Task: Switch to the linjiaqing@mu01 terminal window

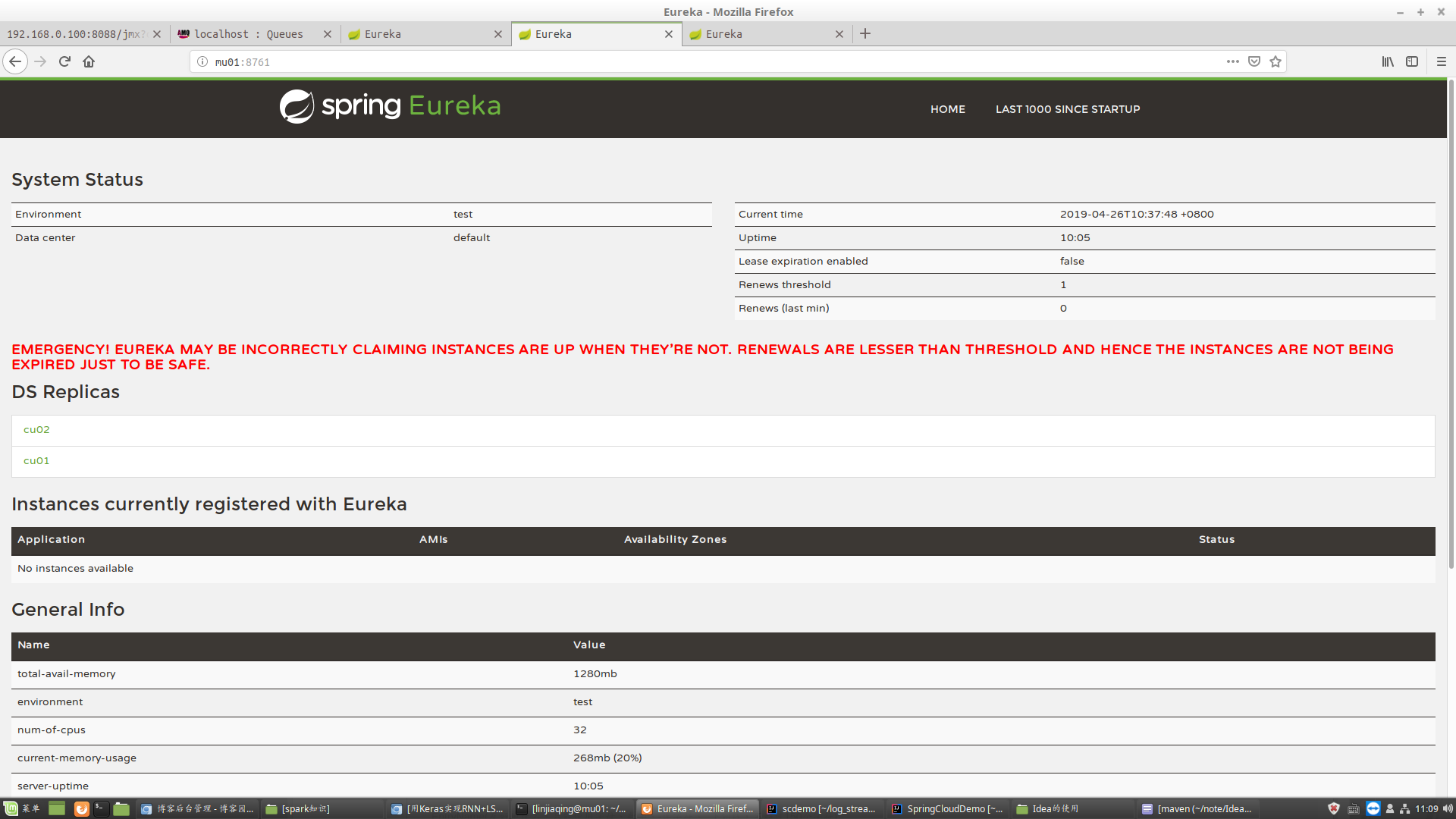Action: tap(573, 808)
